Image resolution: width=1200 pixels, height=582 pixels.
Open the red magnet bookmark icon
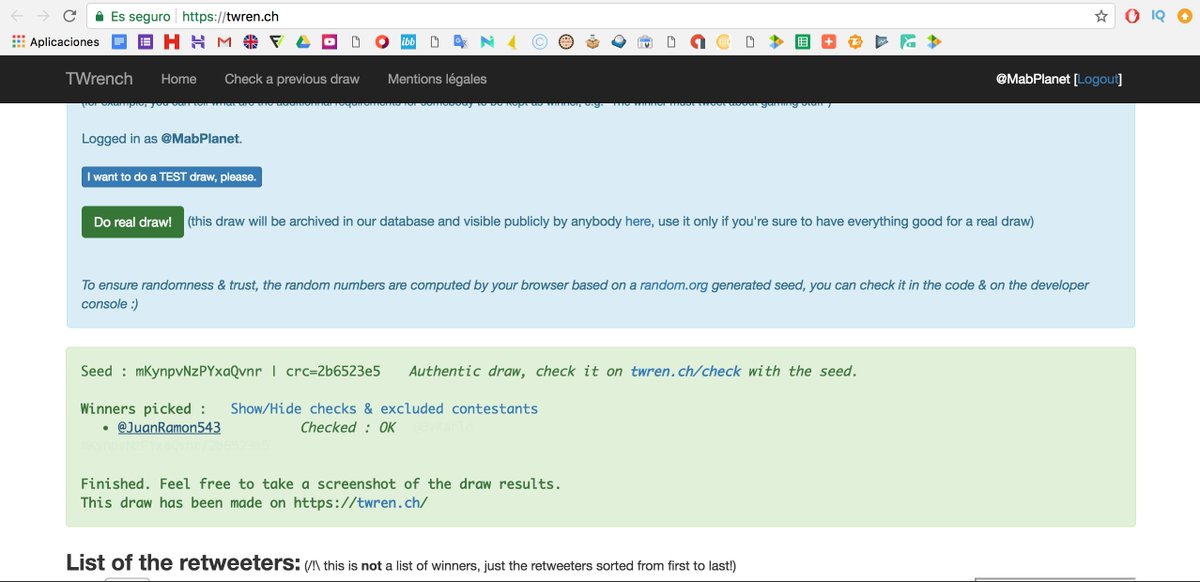(697, 42)
